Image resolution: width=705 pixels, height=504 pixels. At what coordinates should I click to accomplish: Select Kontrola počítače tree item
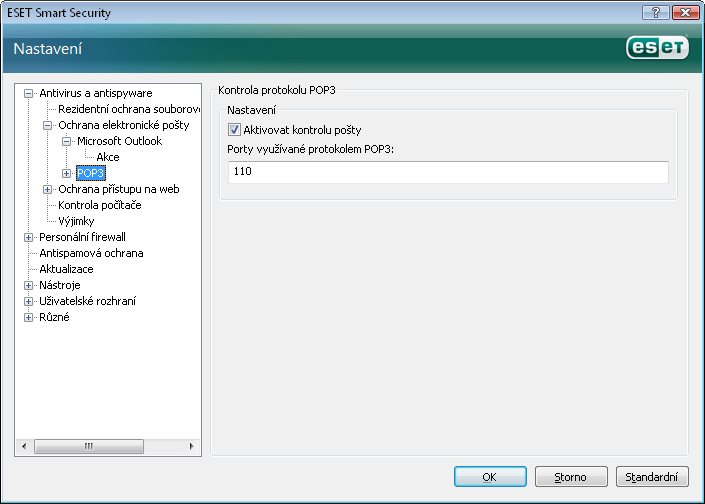(x=100, y=205)
